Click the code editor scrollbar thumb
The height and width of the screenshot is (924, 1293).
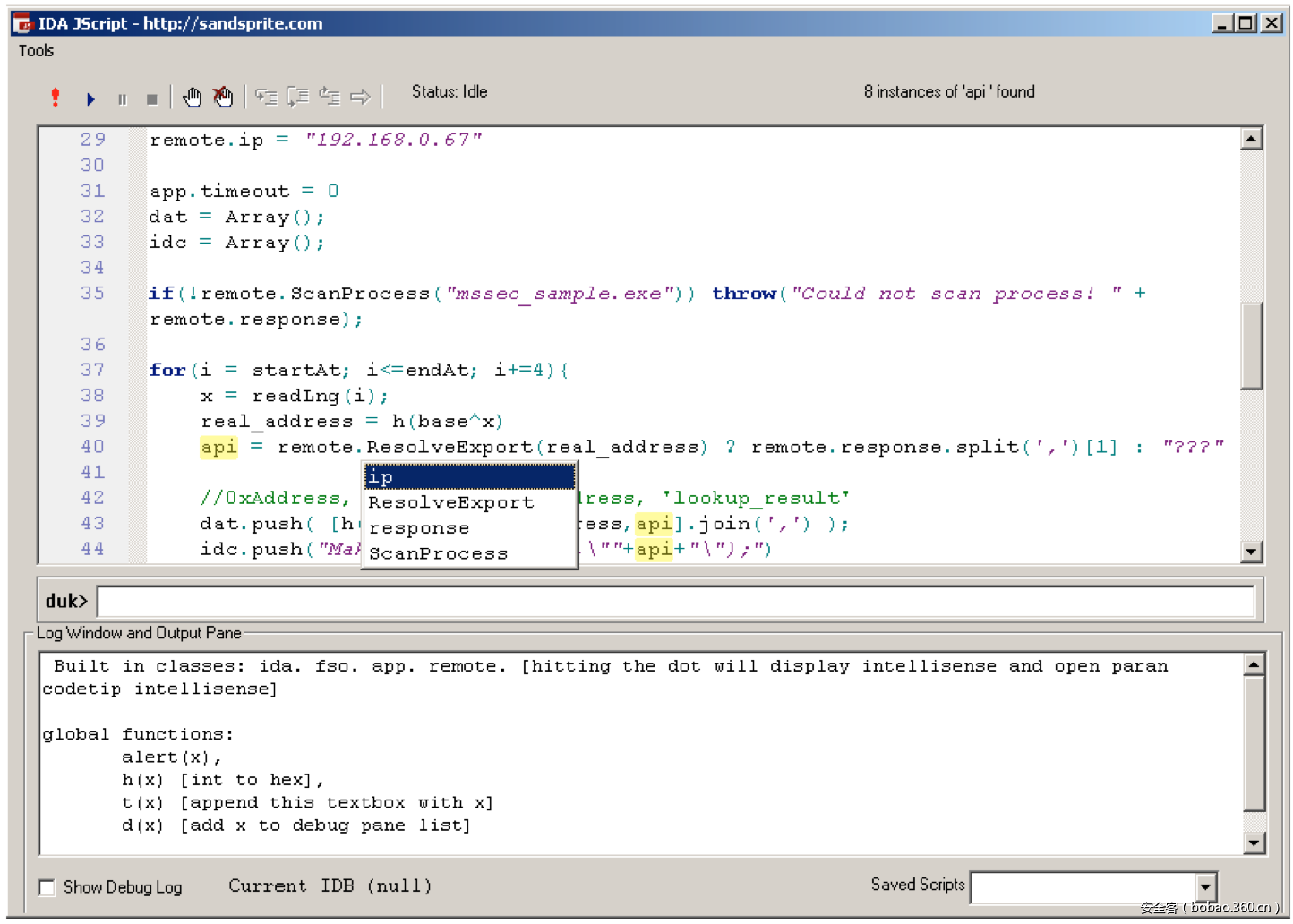(x=1252, y=346)
